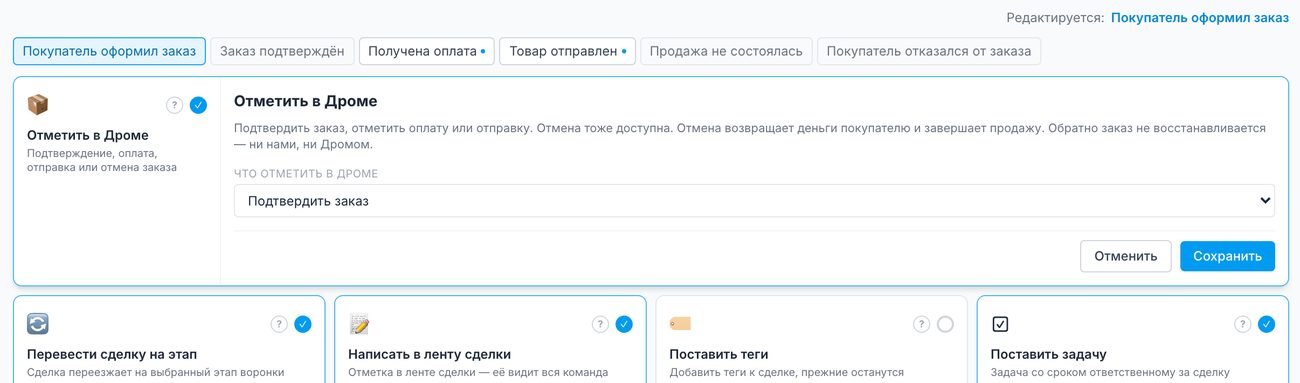This screenshot has height=383, width=1300.
Task: Click the checkbox icon of Поставить задачу
Action: point(1001,324)
